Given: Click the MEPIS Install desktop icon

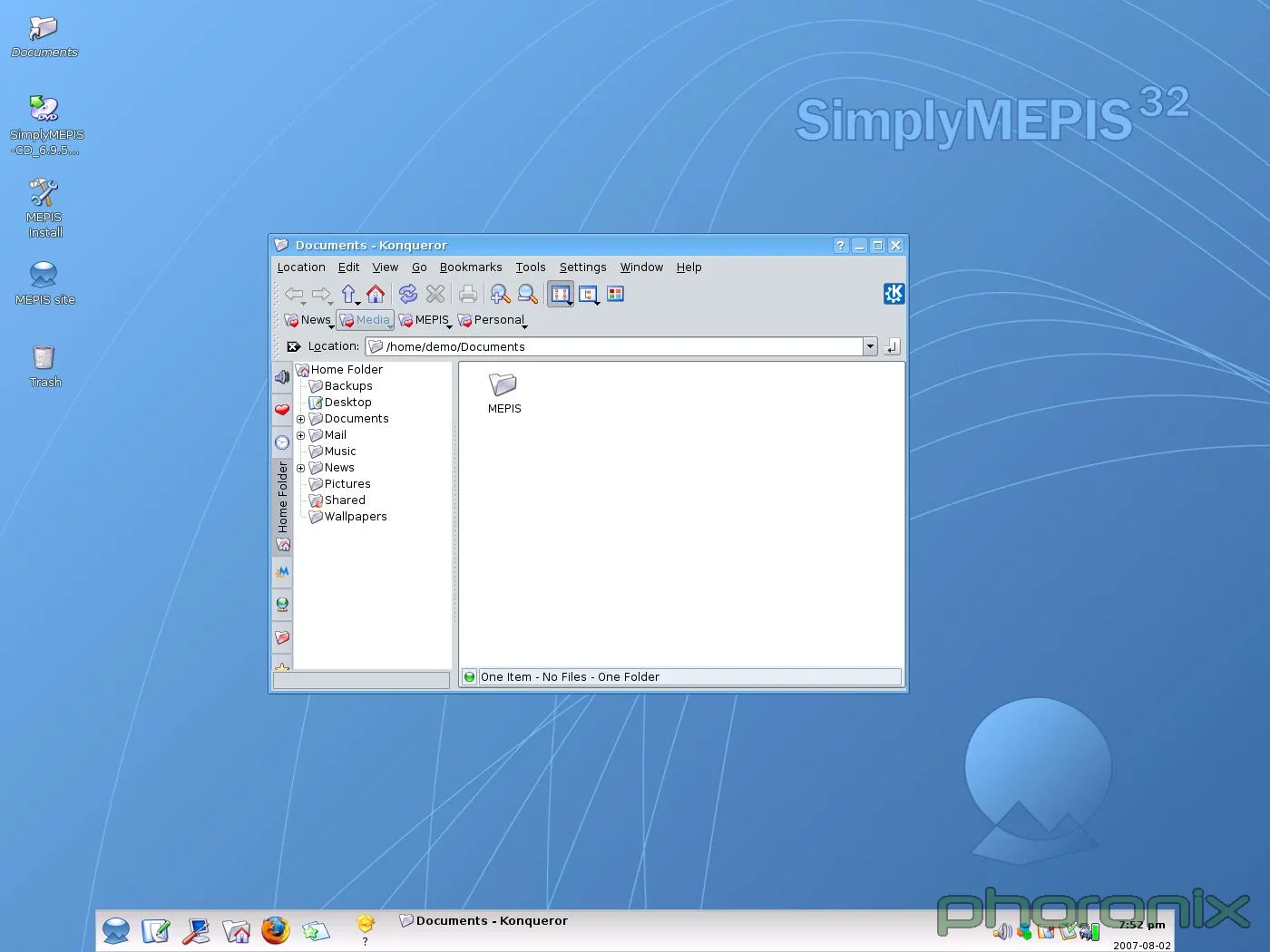Looking at the screenshot, I should pyautogui.click(x=44, y=208).
